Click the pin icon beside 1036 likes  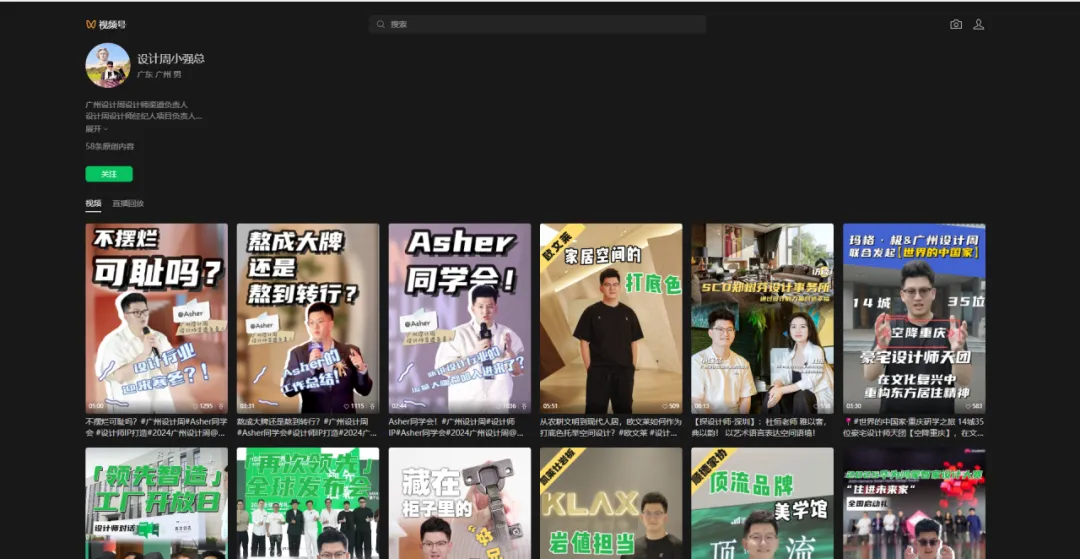coord(524,406)
